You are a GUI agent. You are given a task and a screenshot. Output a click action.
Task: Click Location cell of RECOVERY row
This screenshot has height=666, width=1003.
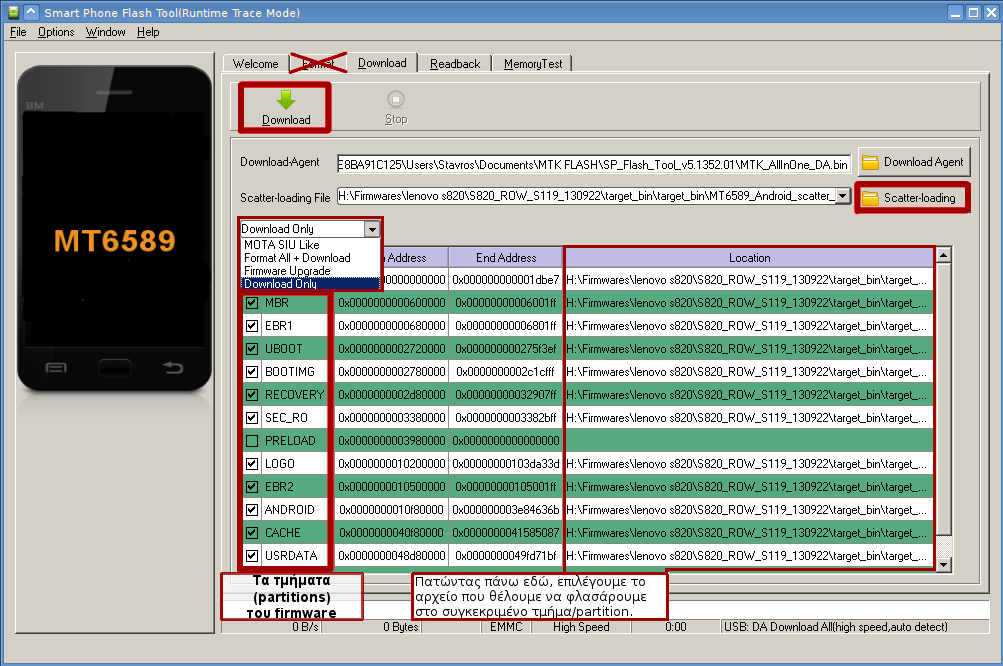tap(749, 395)
